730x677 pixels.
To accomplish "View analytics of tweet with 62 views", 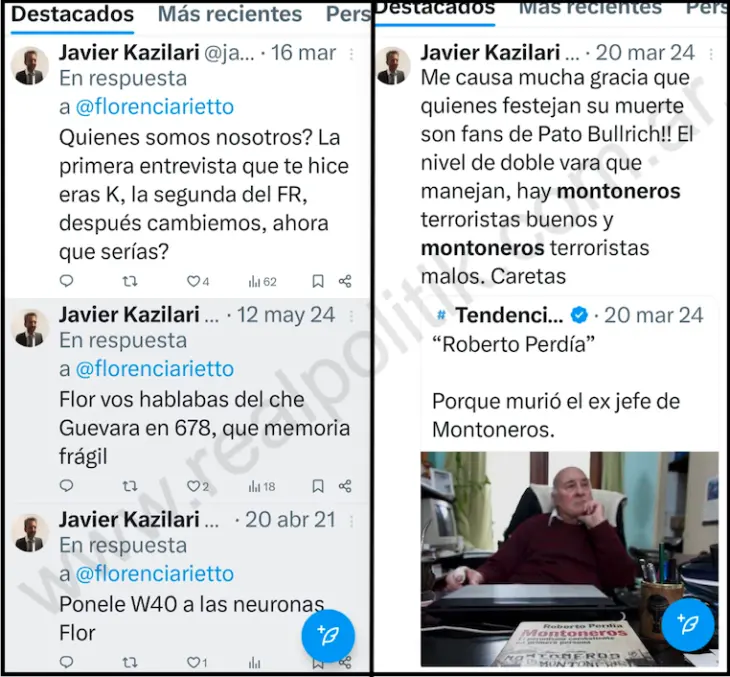I will pos(263,281).
